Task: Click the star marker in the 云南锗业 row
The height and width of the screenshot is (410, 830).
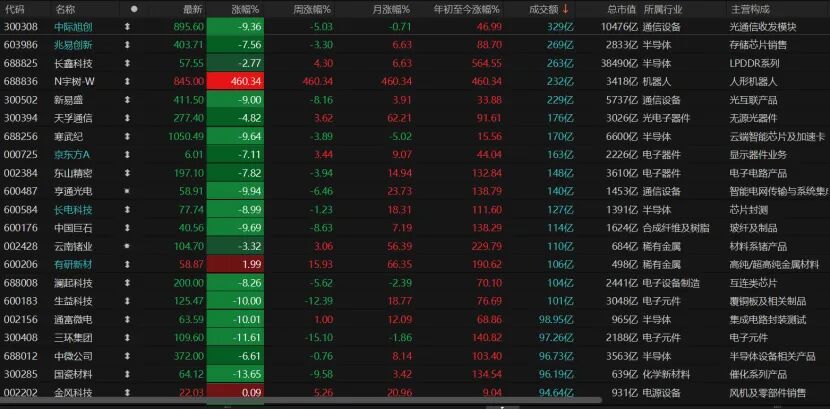Action: click(x=127, y=247)
